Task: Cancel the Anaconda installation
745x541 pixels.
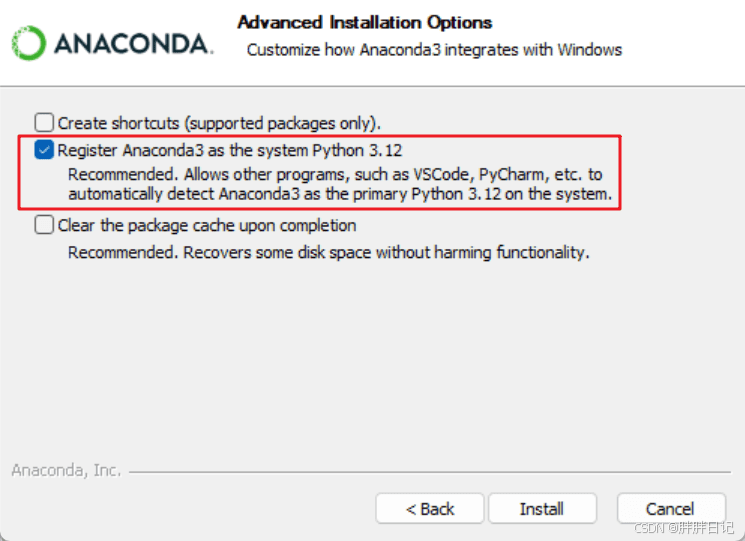Action: click(671, 509)
